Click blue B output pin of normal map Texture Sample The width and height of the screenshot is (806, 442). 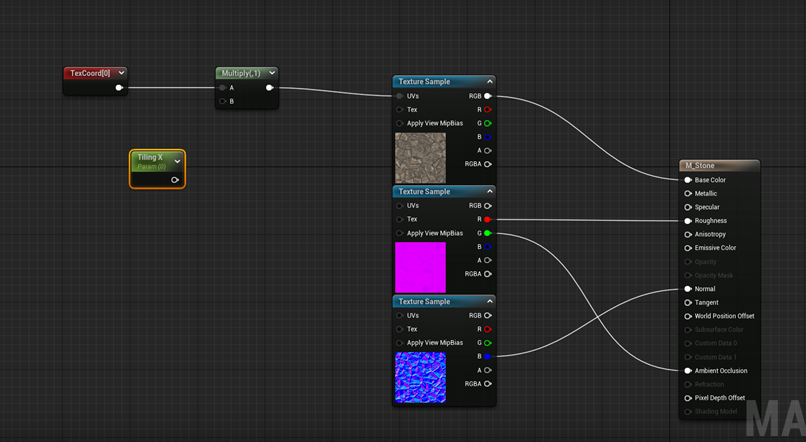[488, 356]
